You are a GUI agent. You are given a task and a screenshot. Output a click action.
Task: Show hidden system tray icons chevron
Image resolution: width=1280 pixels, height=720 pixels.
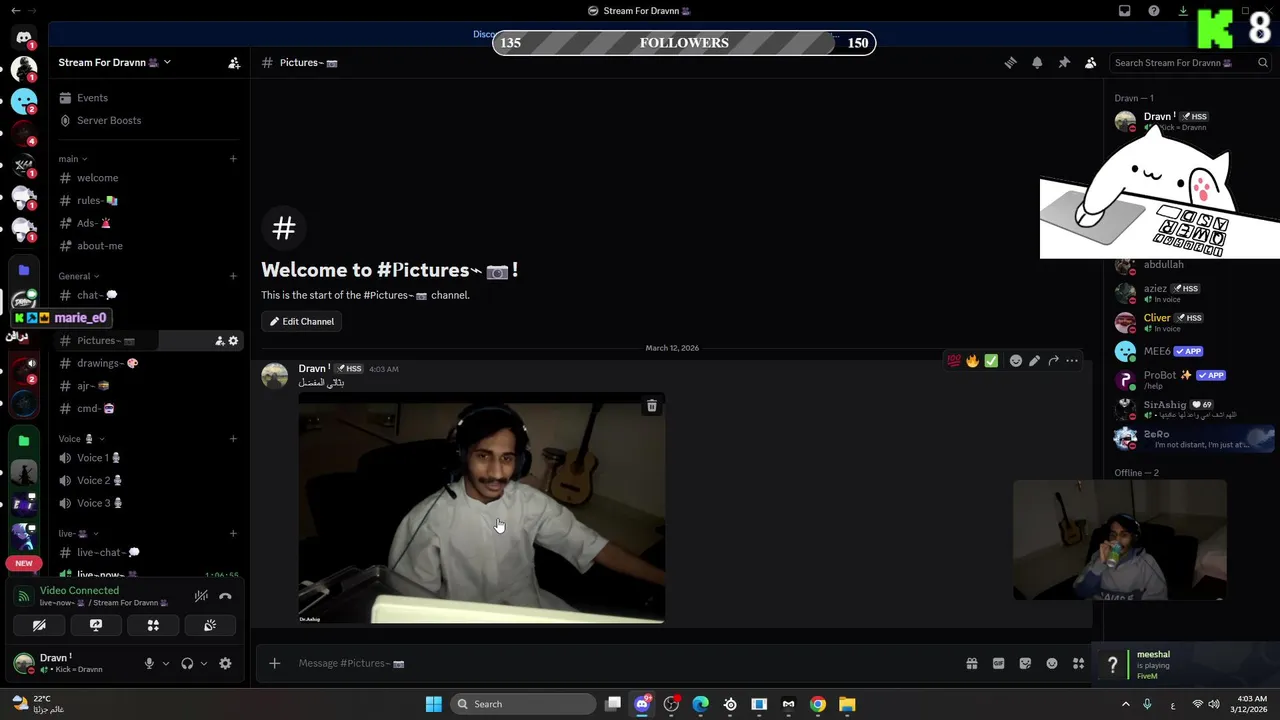[x=1125, y=704]
